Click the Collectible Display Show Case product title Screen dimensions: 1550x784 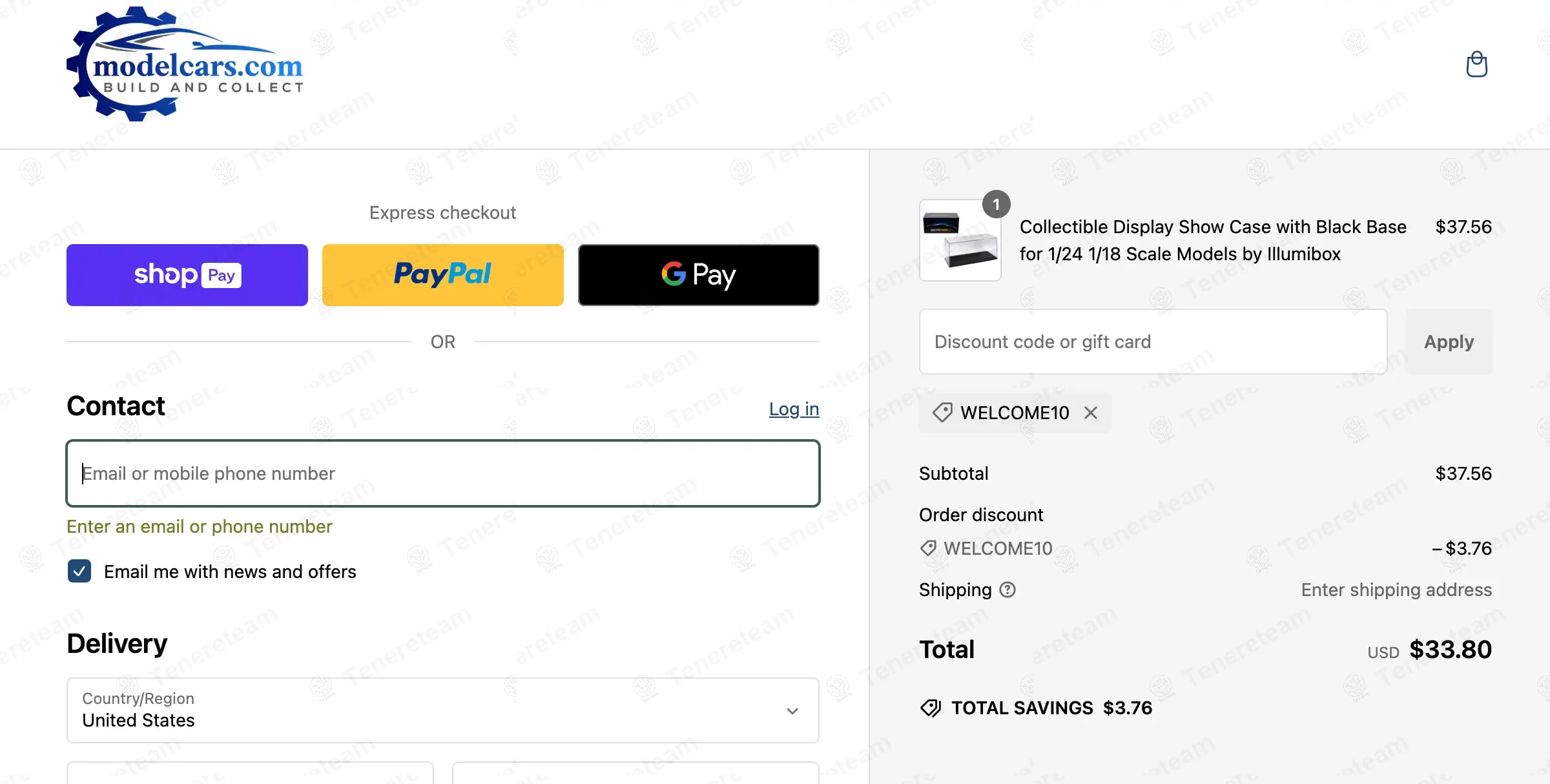(x=1212, y=240)
